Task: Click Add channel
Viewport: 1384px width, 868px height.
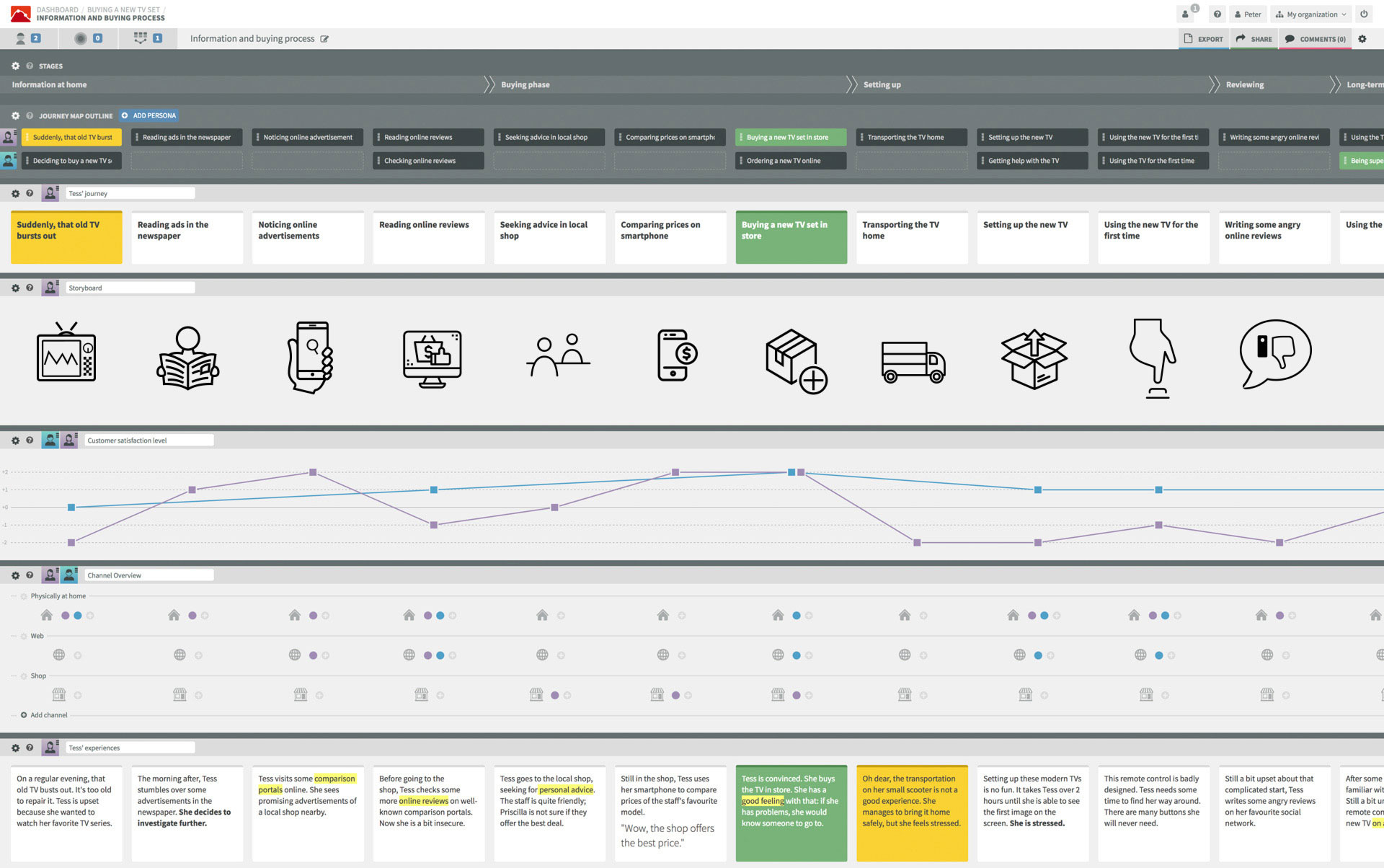Action: pyautogui.click(x=44, y=715)
